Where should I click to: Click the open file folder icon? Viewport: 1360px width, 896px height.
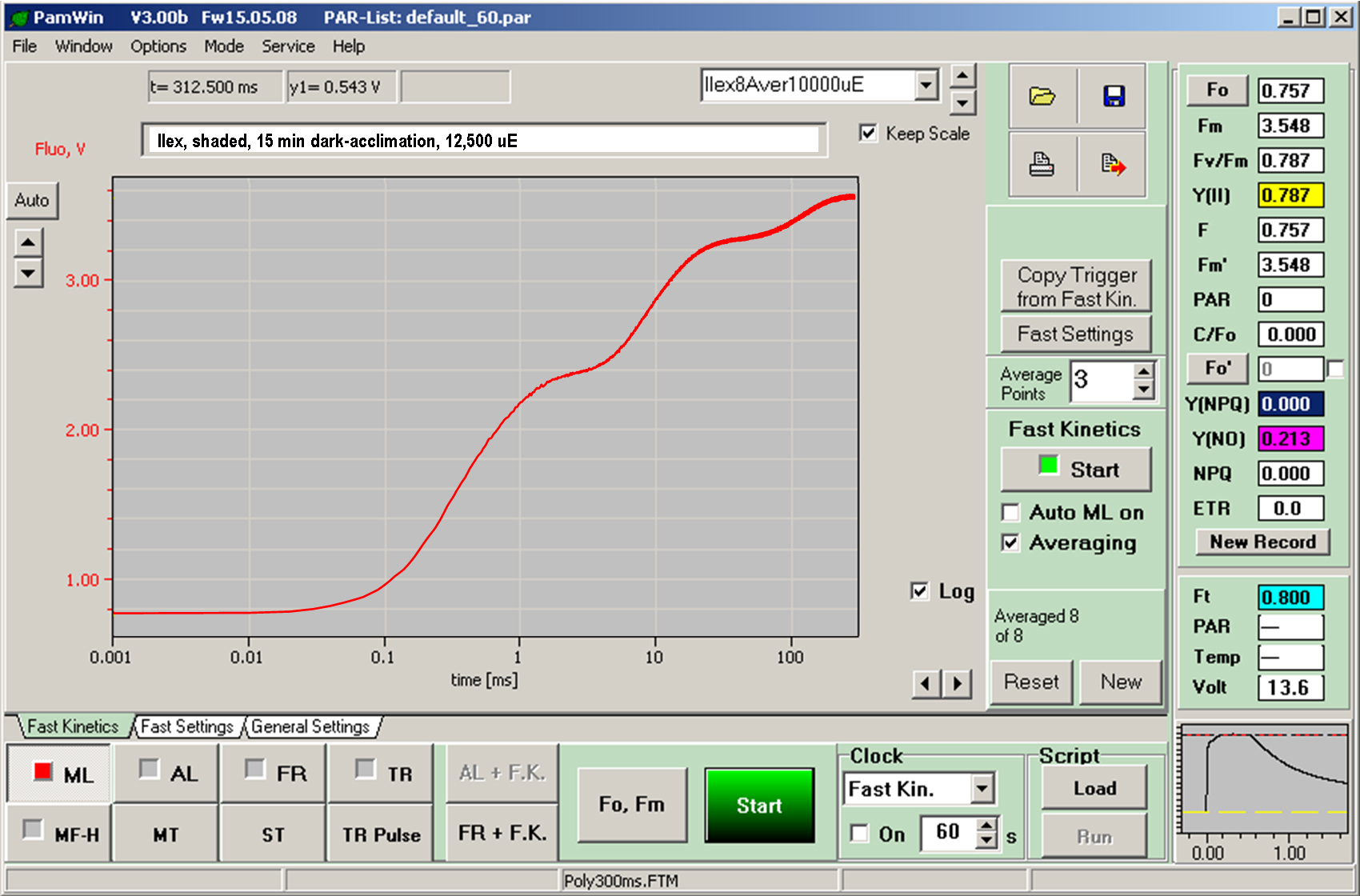click(1042, 97)
